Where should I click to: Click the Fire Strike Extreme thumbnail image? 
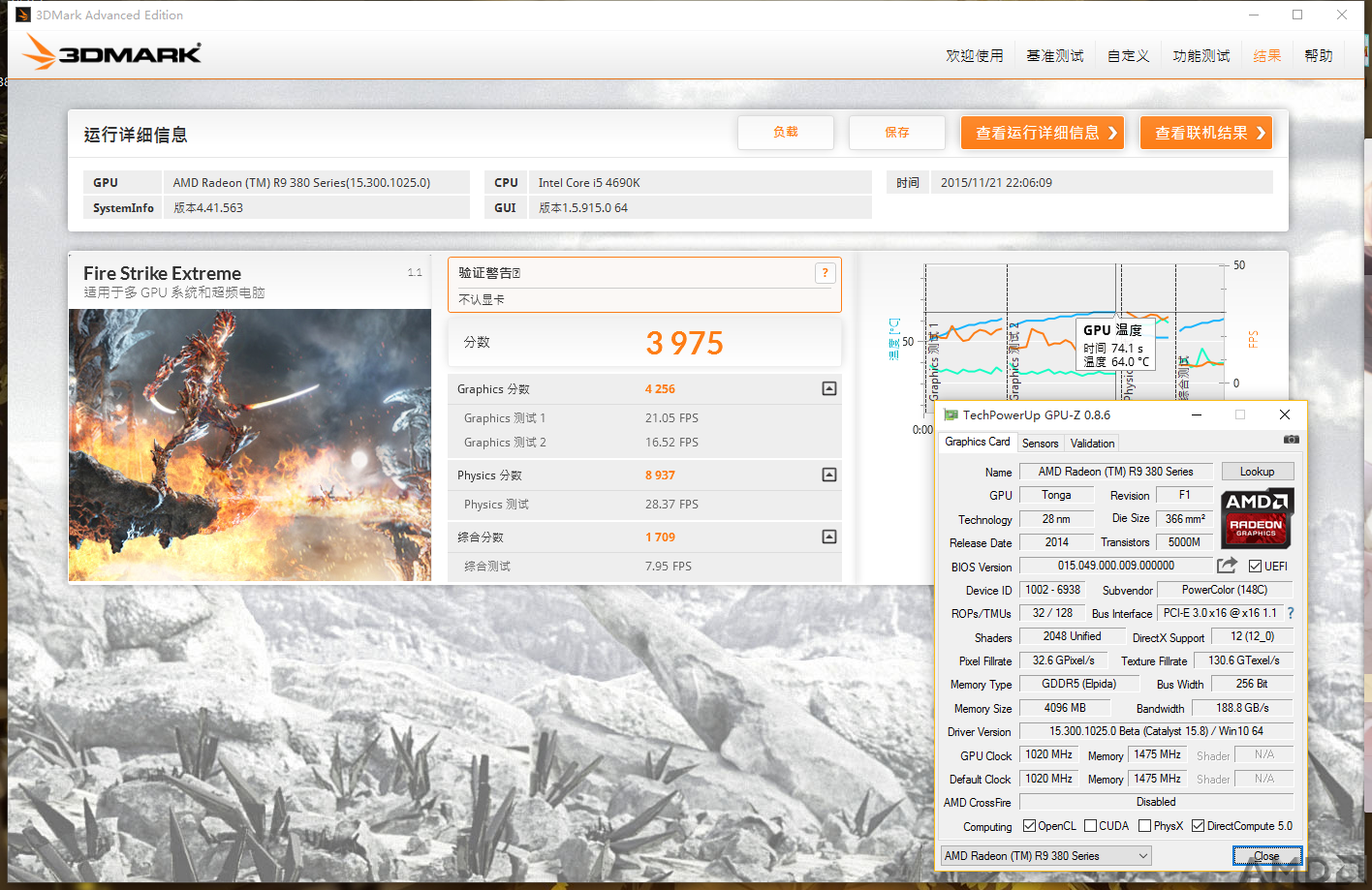(250, 445)
